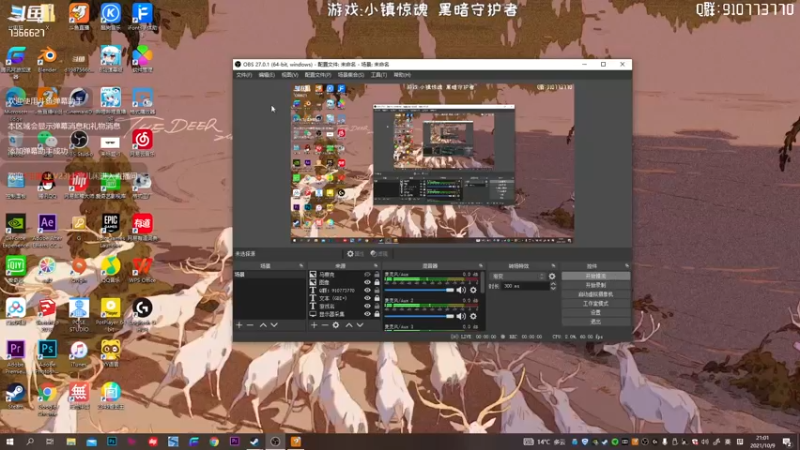Click the 退出 exit button in controls
The width and height of the screenshot is (800, 450).
[596, 322]
